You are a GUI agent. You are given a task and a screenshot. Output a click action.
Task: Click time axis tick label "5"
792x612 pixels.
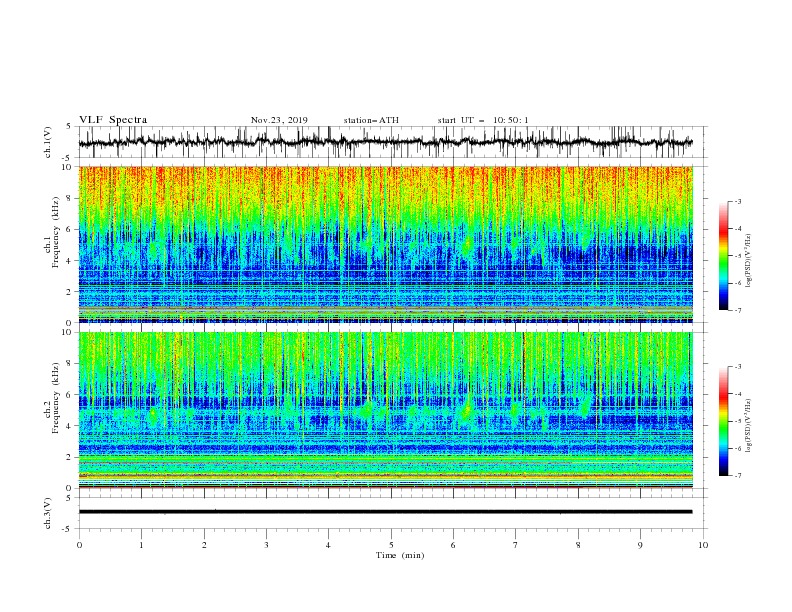coord(391,545)
